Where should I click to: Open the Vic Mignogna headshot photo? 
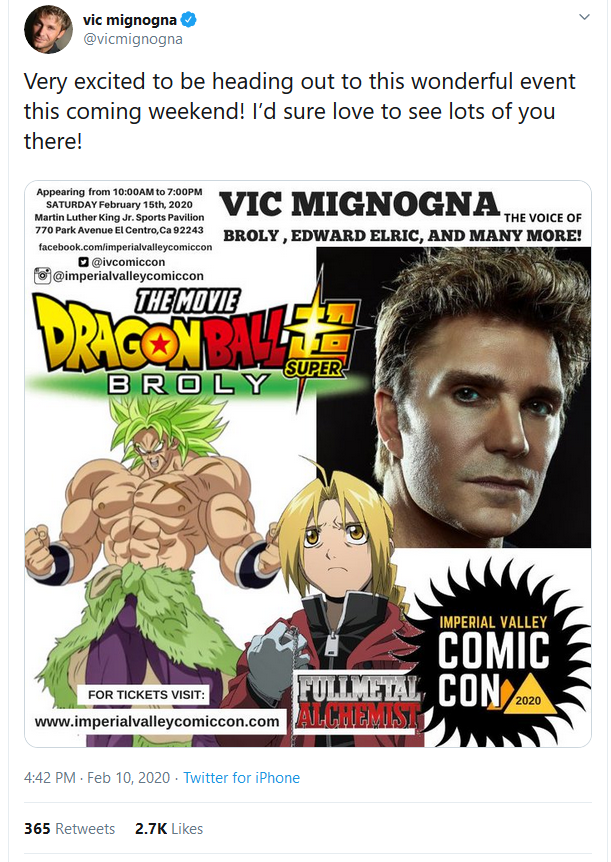coord(454,397)
